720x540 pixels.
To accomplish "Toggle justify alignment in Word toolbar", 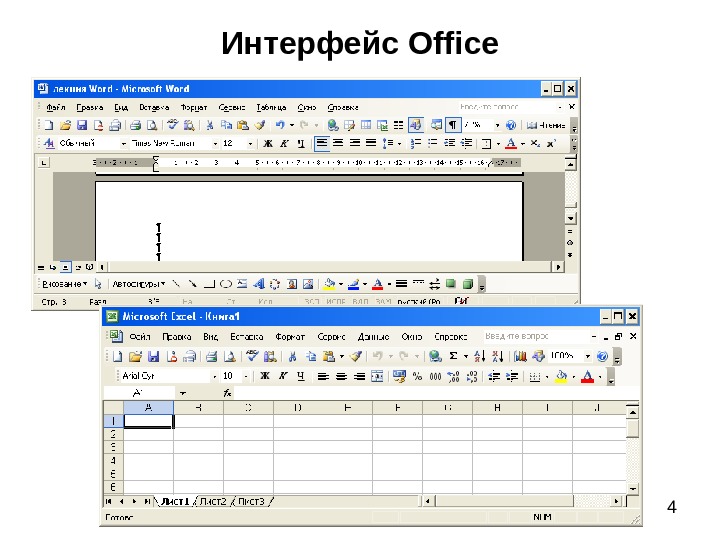I will click(x=371, y=143).
